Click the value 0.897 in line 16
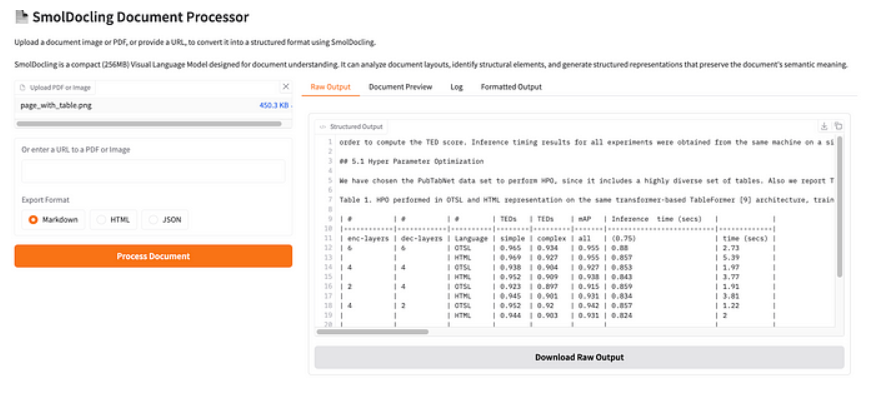The height and width of the screenshot is (396, 885). tap(547, 287)
